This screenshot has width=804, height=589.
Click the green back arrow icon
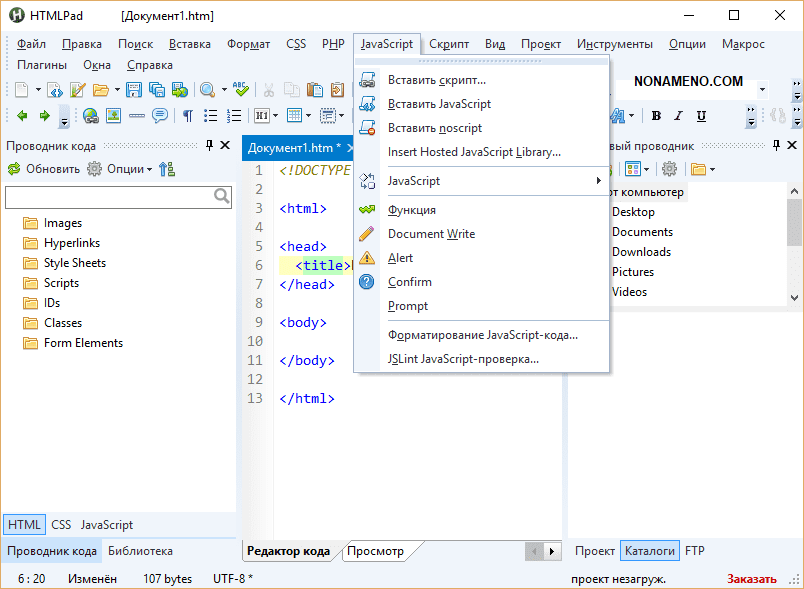tap(22, 116)
